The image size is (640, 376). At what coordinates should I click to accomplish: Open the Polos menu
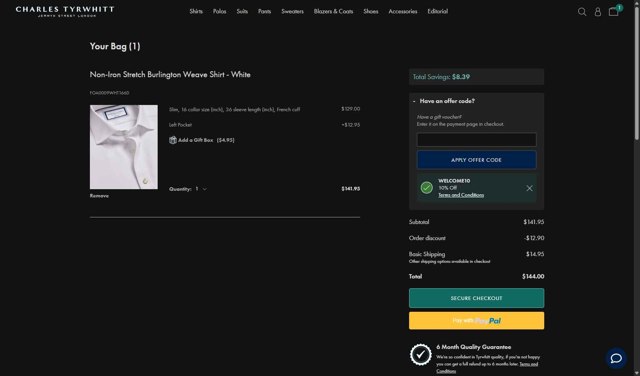(x=219, y=11)
